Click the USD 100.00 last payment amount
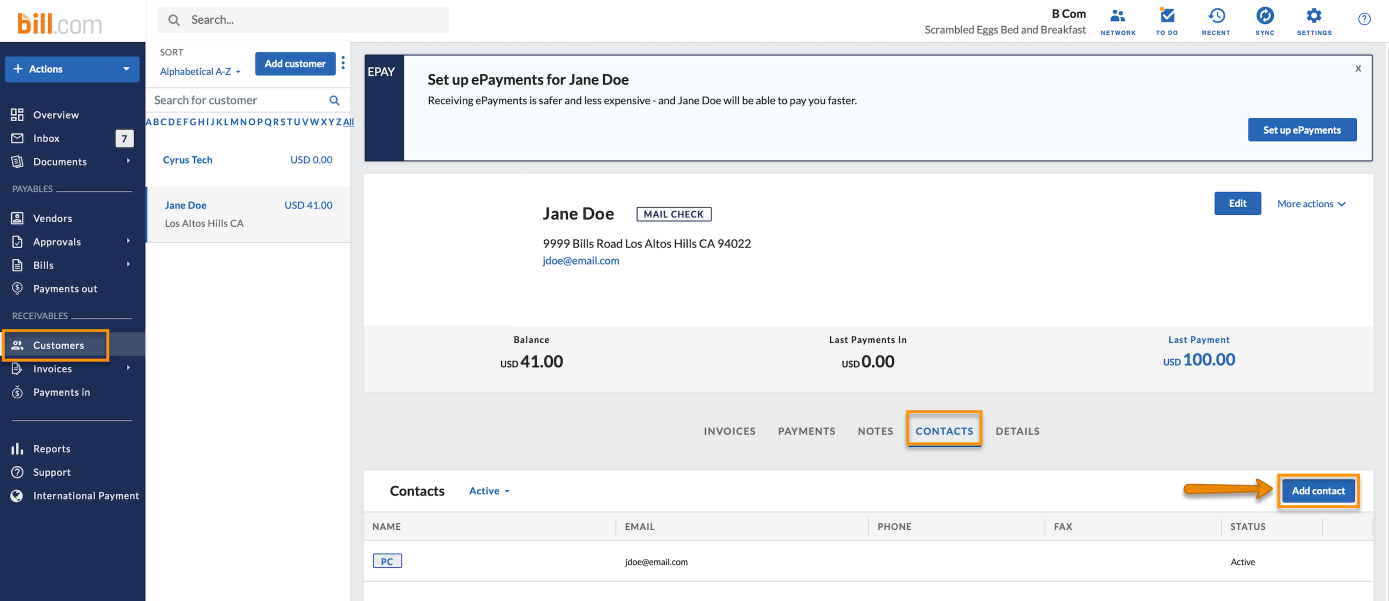The width and height of the screenshot is (1389, 601). point(1199,360)
